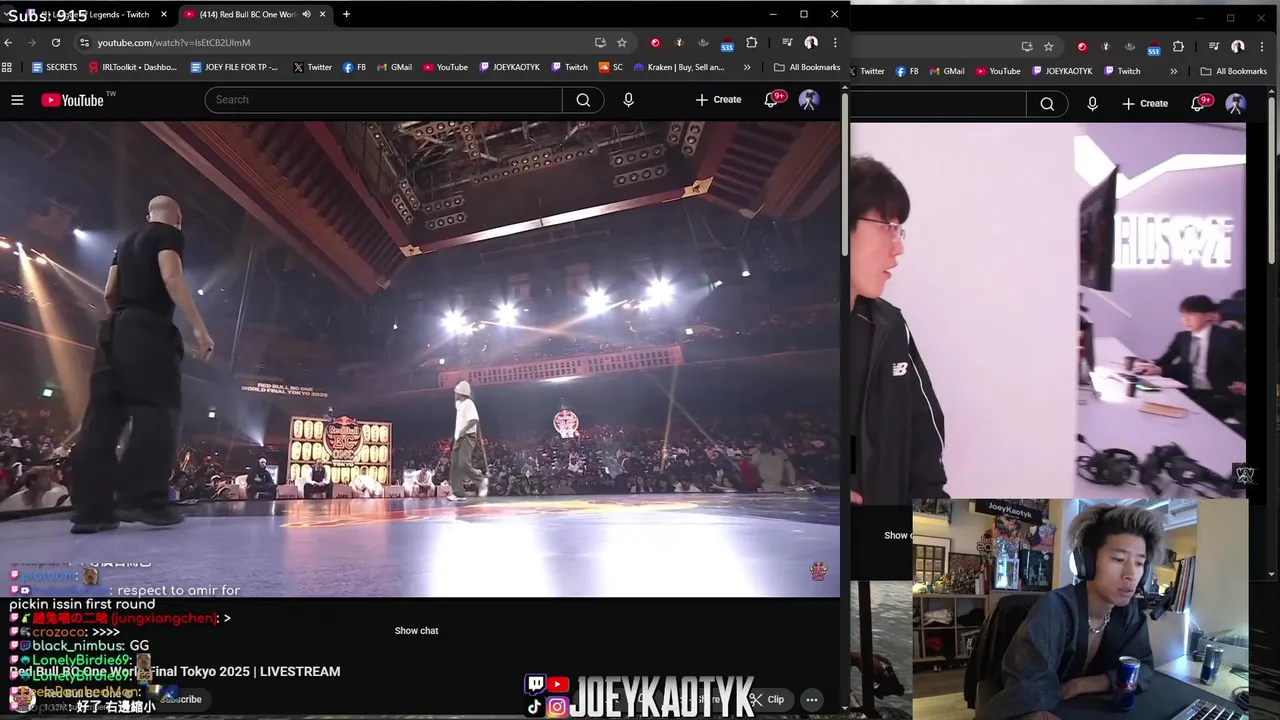Image resolution: width=1280 pixels, height=720 pixels.
Task: Open the Twitch bookmark in front window
Action: click(570, 68)
